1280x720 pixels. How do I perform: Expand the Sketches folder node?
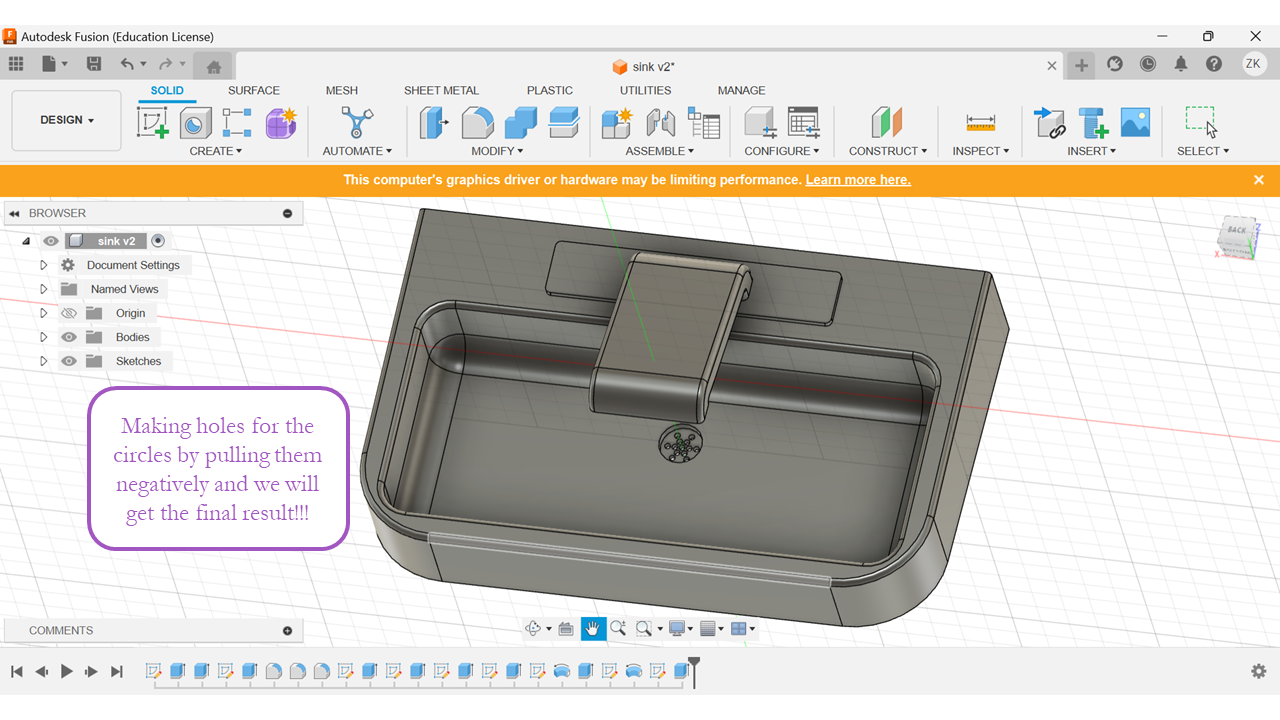(43, 361)
